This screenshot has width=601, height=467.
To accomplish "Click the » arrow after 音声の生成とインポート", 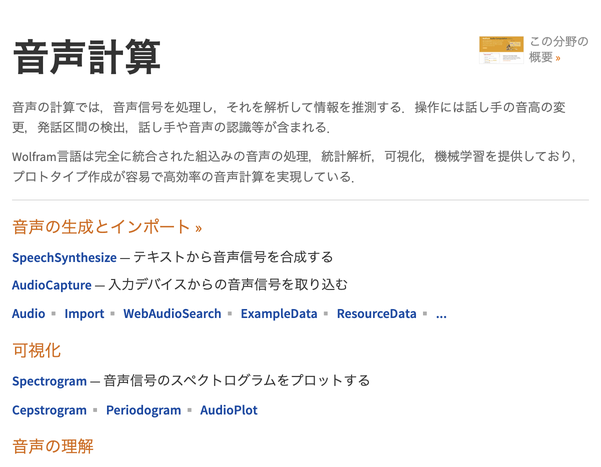I will click(x=198, y=228).
